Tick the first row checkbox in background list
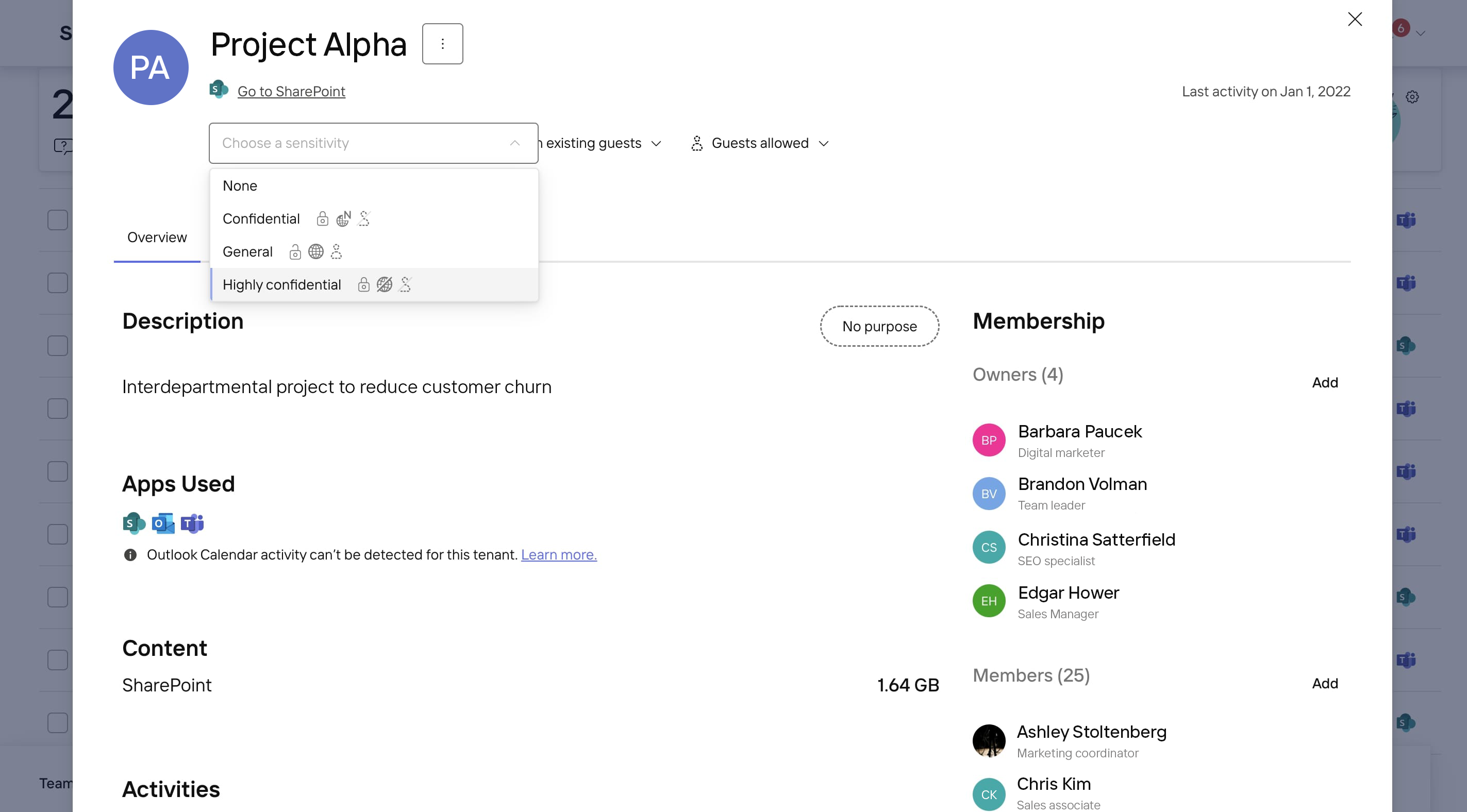 pos(58,221)
